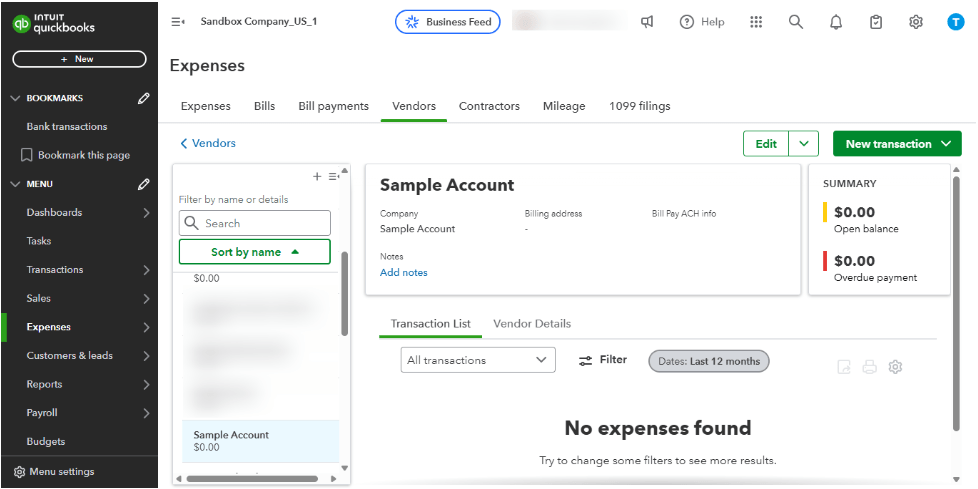Image resolution: width=978 pixels, height=489 pixels.
Task: Edit bookmarks with the pencil icon
Action: (143, 98)
